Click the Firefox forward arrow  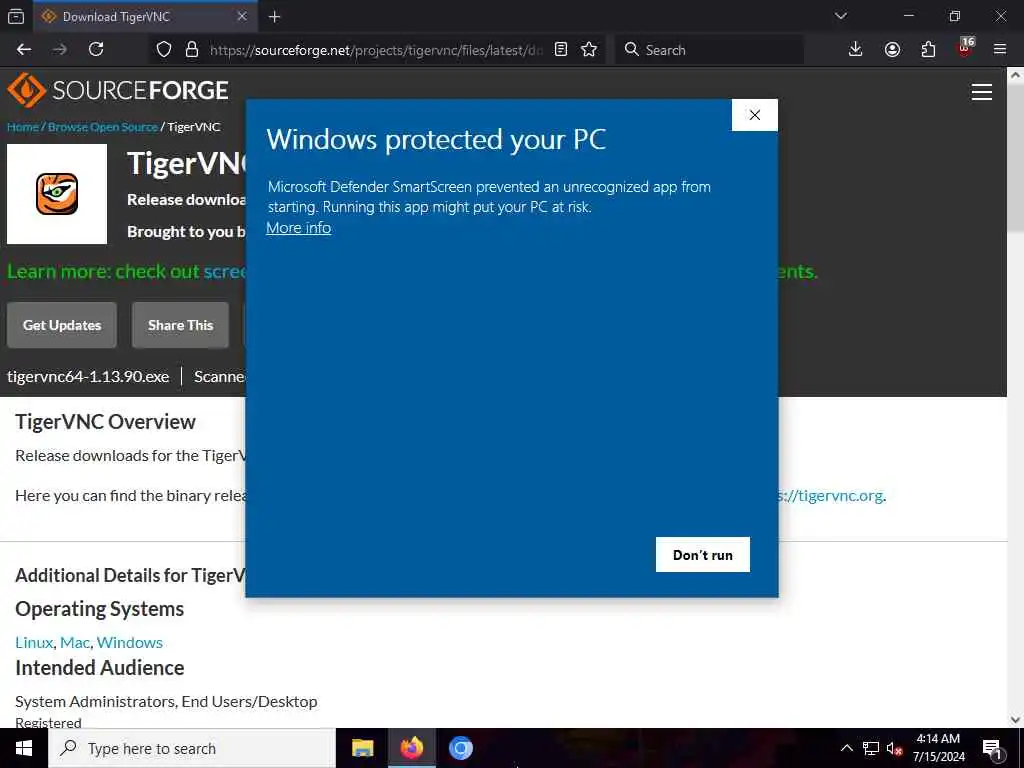click(x=60, y=50)
